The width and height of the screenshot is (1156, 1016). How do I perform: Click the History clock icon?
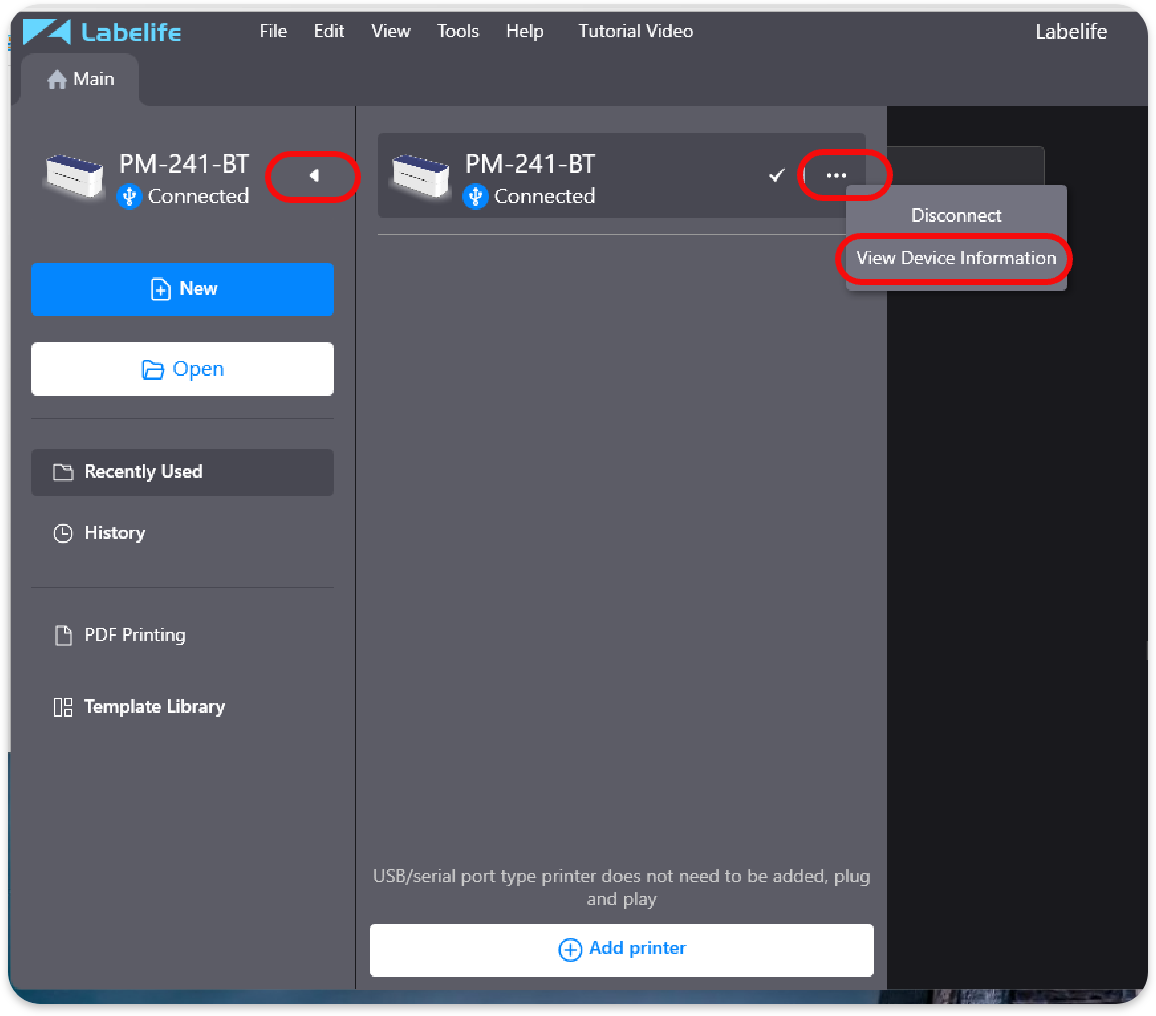pyautogui.click(x=63, y=533)
